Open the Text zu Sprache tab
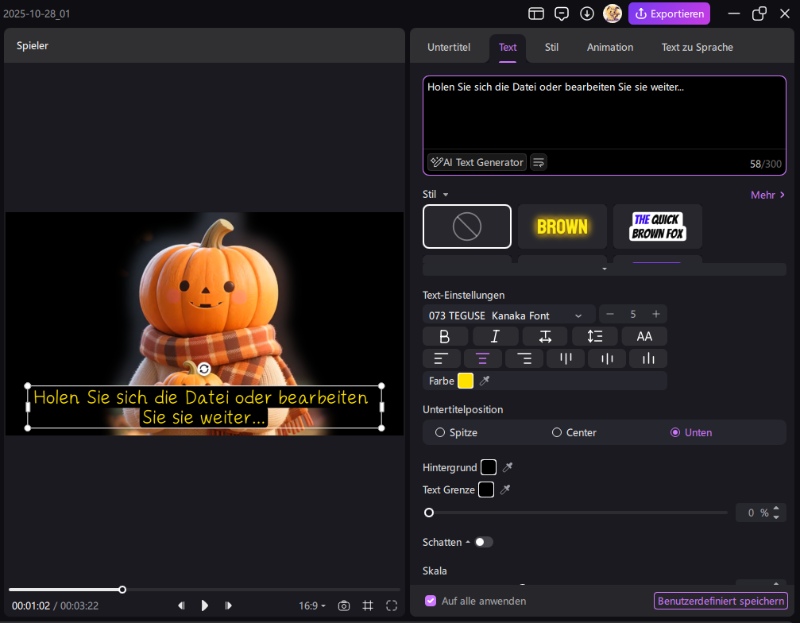Viewport: 800px width, 623px height. pos(696,47)
